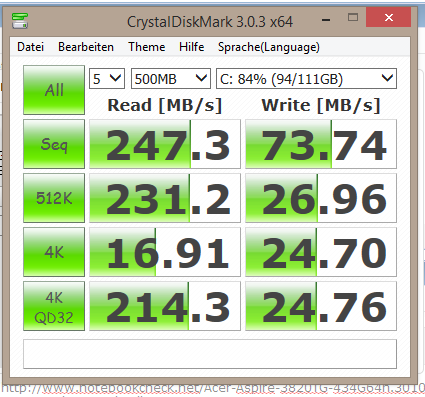Viewport: 425px width, 397px height.
Task: Close the CrystalDiskMark window
Action: 388,17
